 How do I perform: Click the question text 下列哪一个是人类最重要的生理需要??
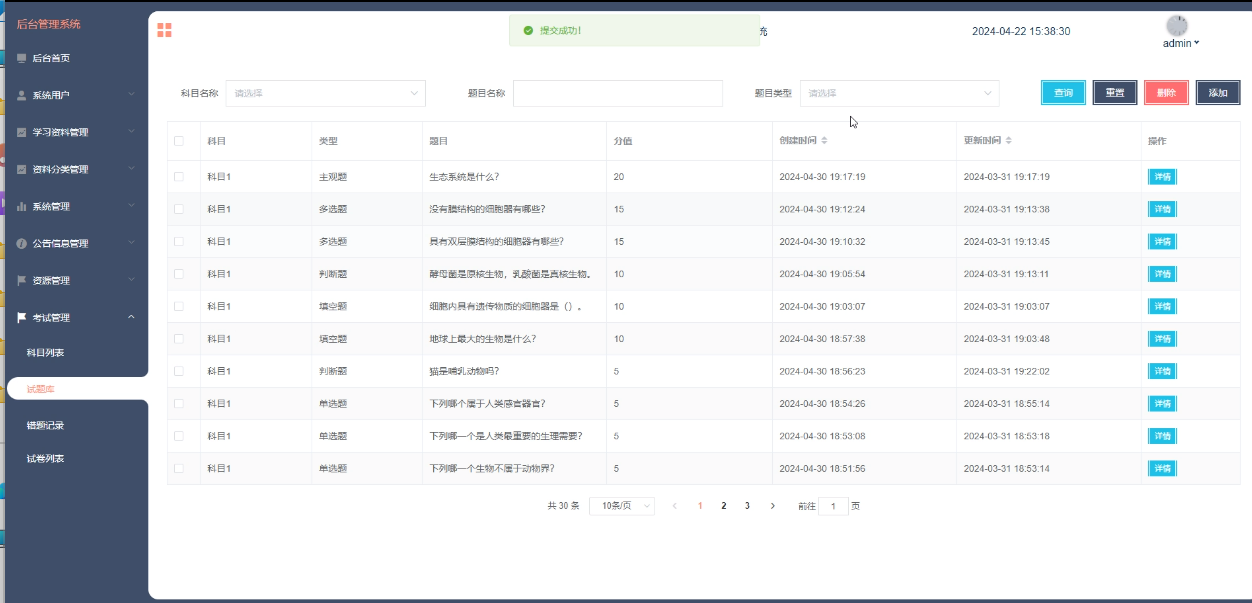506,436
